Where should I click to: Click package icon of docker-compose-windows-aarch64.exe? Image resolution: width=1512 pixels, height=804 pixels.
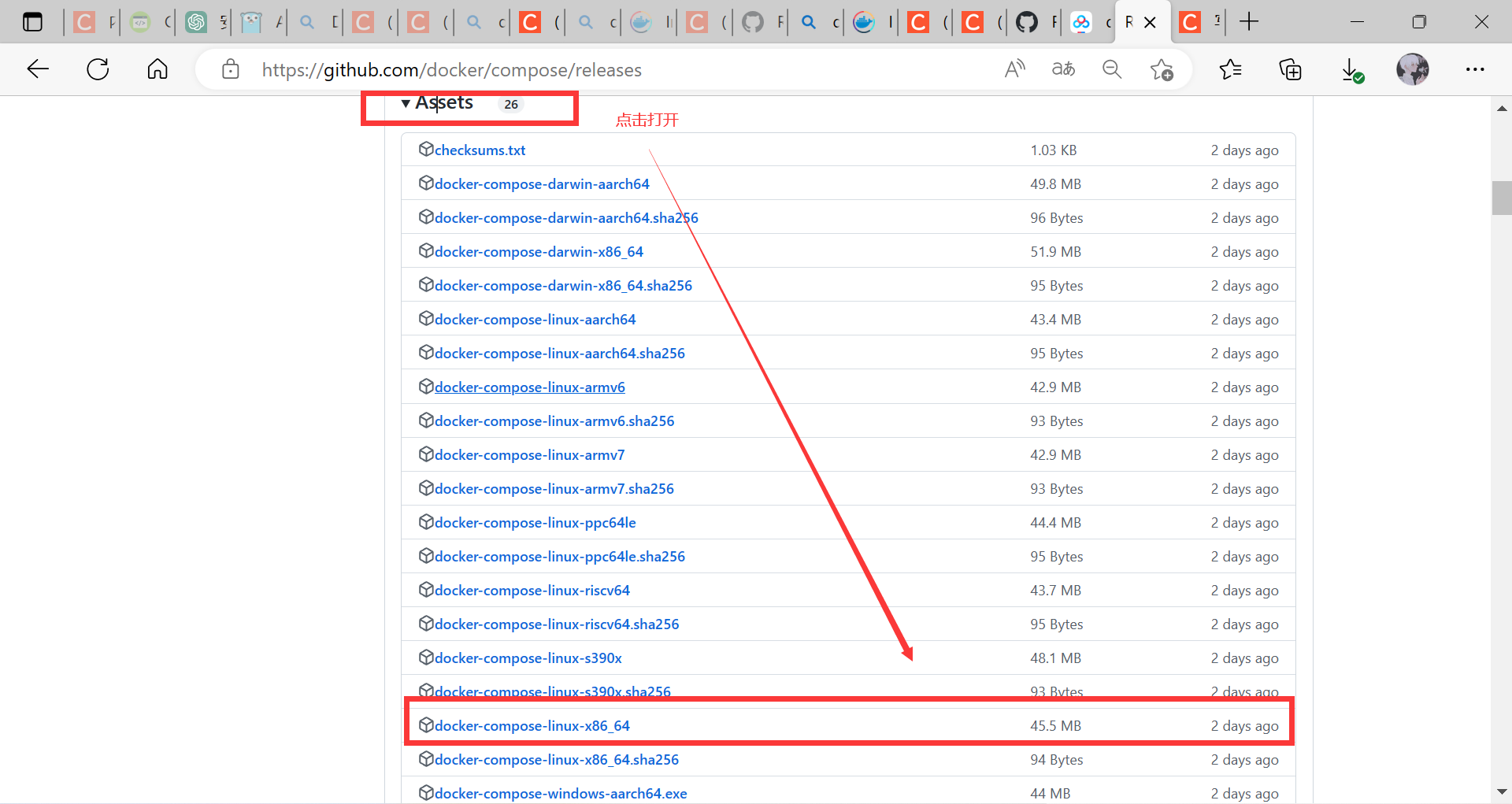point(426,793)
